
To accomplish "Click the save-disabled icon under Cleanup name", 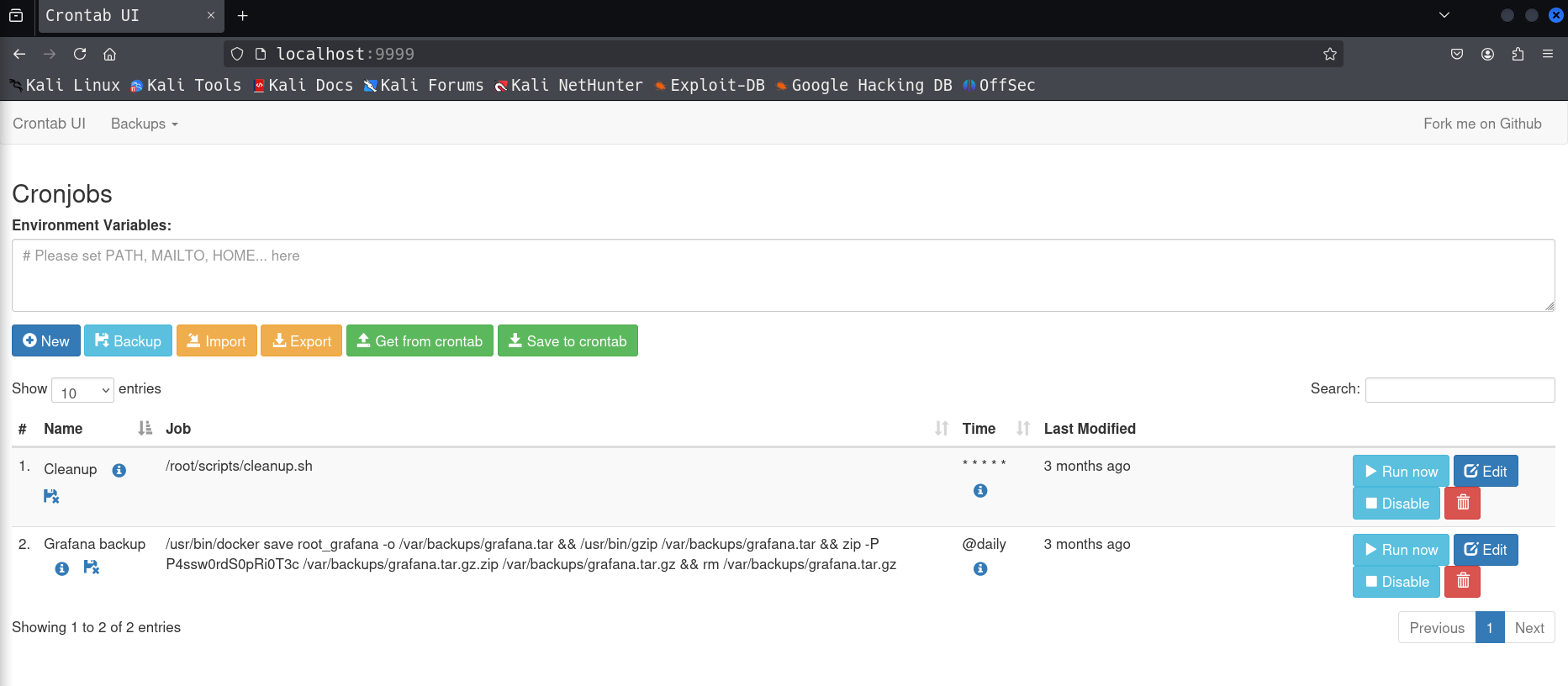I will [51, 496].
